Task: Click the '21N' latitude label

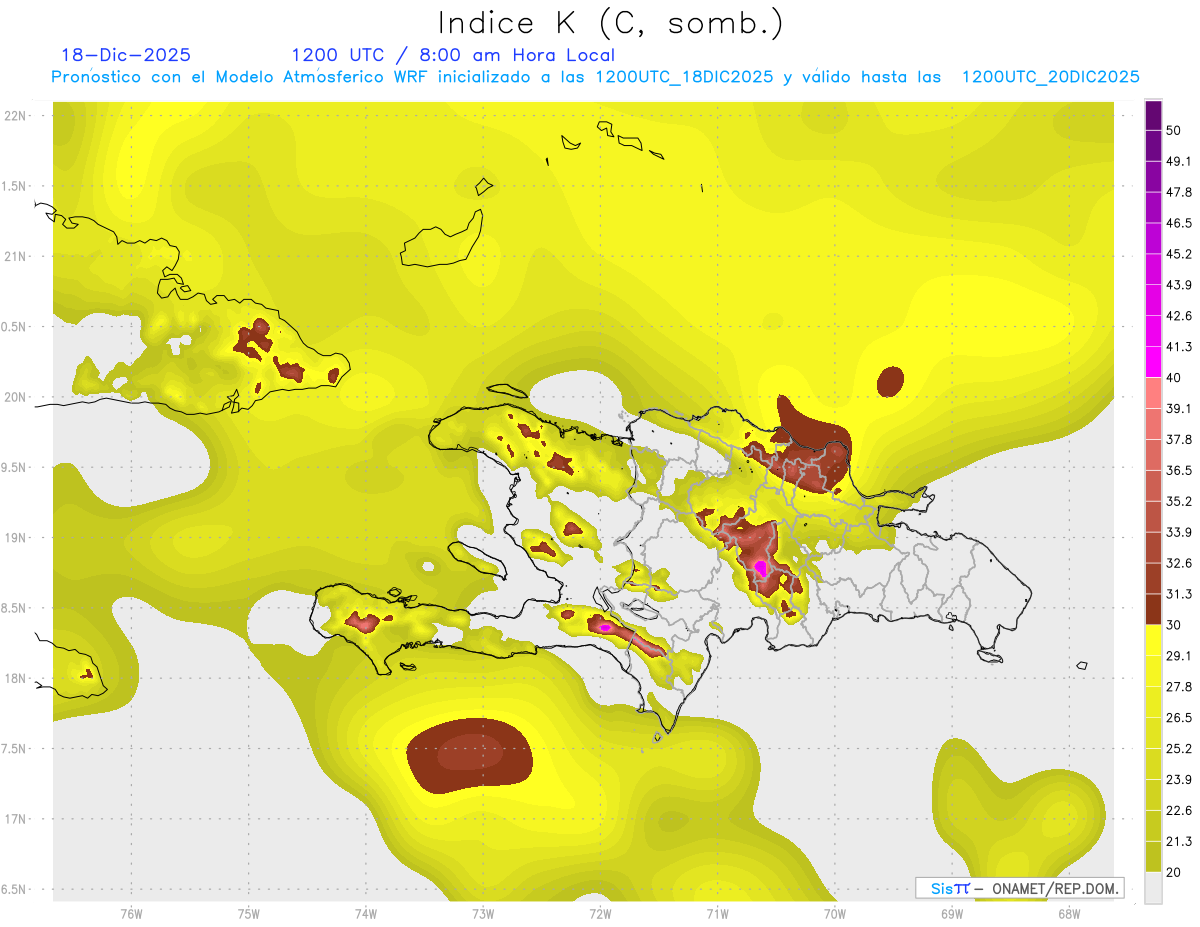Action: tap(16, 257)
